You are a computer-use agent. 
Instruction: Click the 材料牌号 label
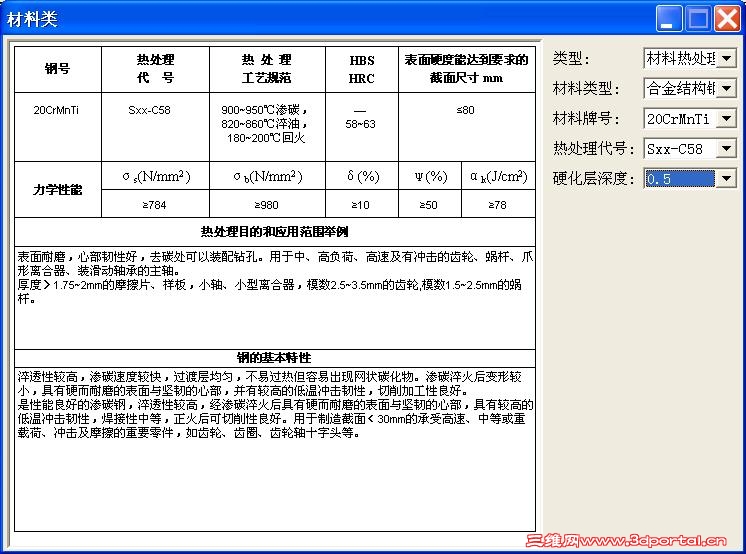click(x=586, y=119)
